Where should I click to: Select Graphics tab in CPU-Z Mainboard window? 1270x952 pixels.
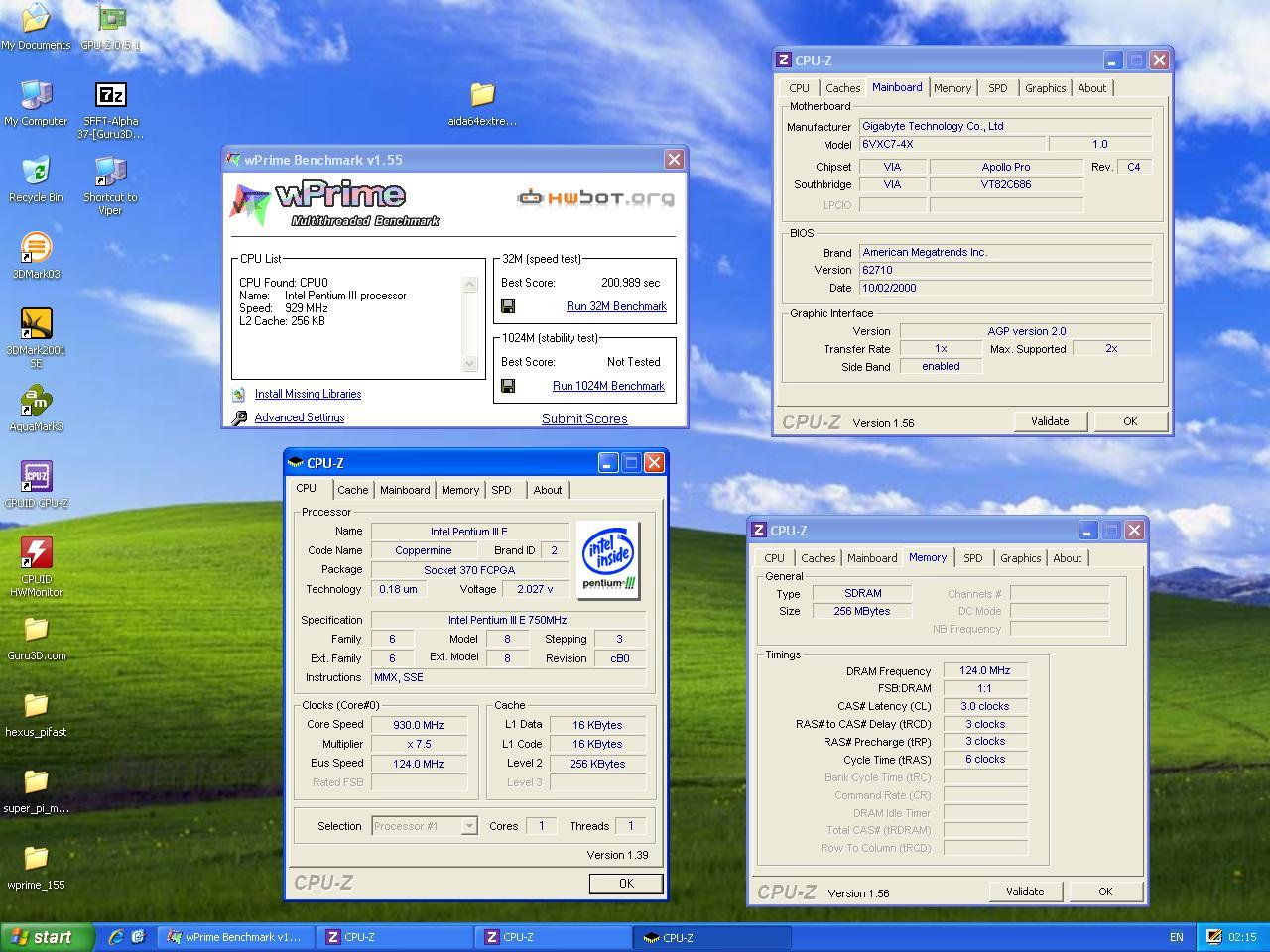[1046, 88]
